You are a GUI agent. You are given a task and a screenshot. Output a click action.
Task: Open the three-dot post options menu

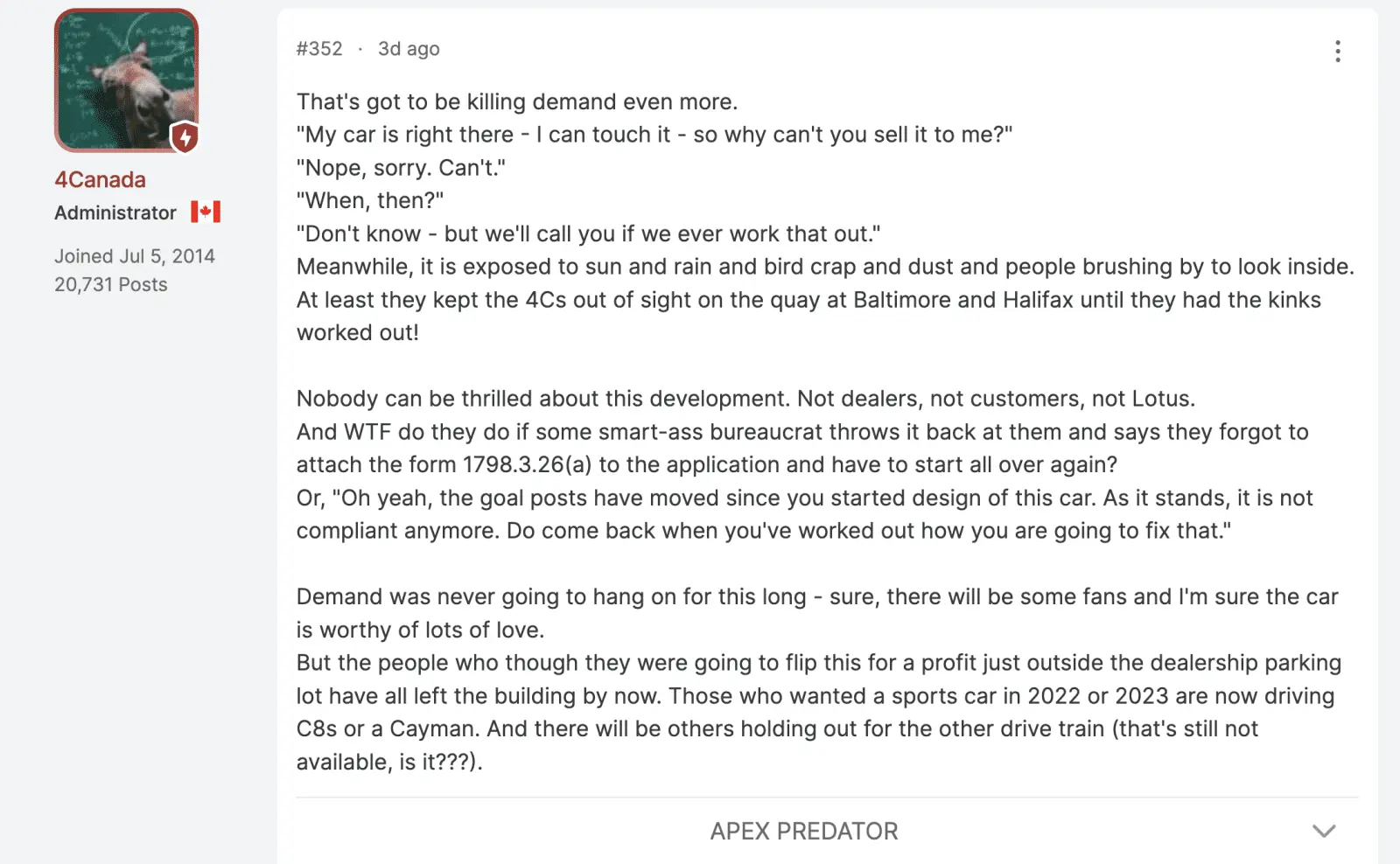1337,51
